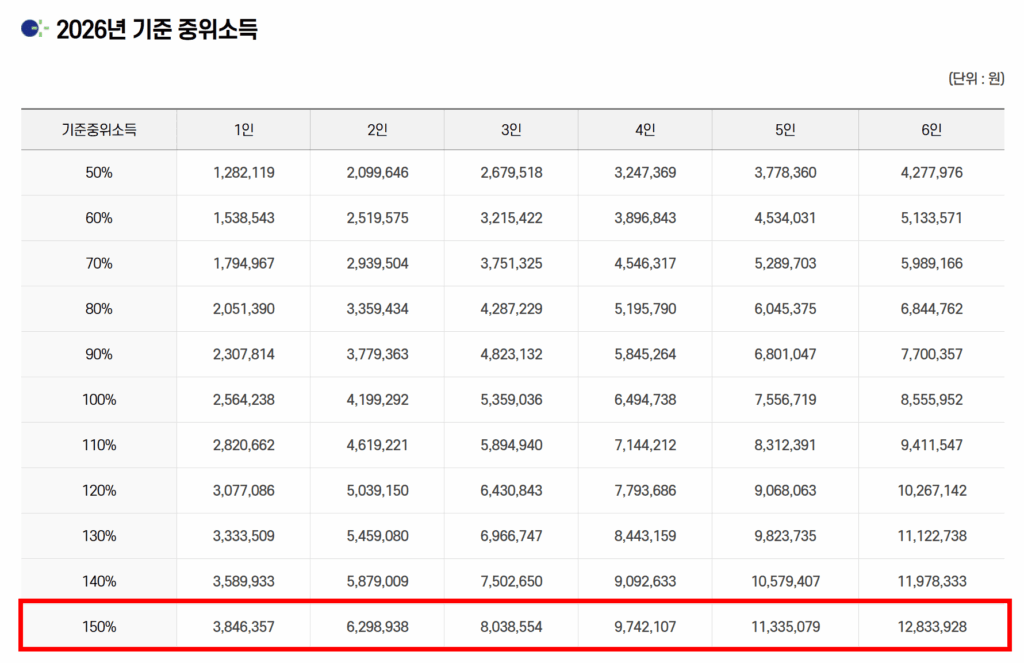This screenshot has width=1024, height=663.
Task: Click the cell 2,307,814
Action: pyautogui.click(x=244, y=354)
